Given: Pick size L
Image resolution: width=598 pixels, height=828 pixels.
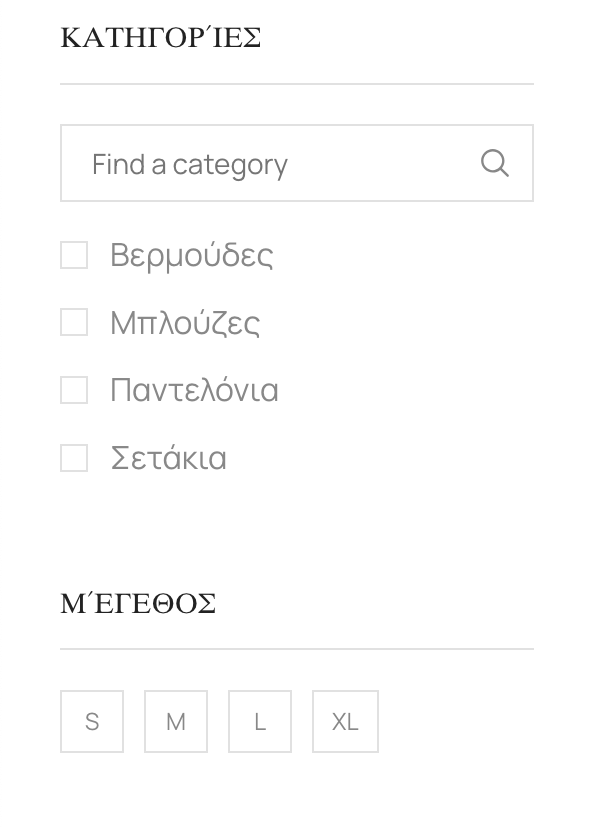Looking at the screenshot, I should pos(260,721).
